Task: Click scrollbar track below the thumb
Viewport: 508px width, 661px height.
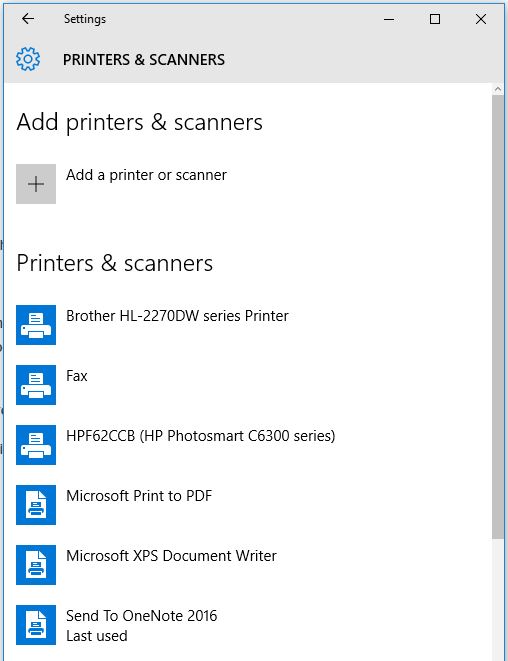Action: (x=498, y=599)
